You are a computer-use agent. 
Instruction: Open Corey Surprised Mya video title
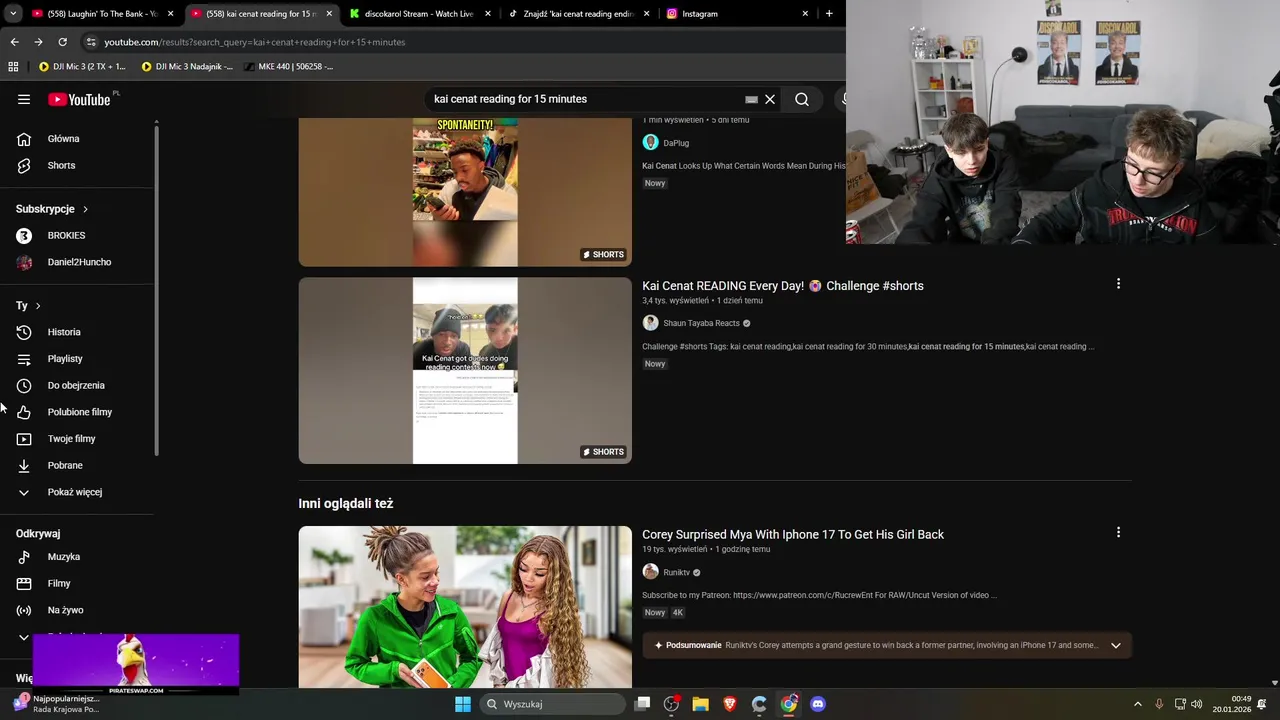(x=793, y=534)
